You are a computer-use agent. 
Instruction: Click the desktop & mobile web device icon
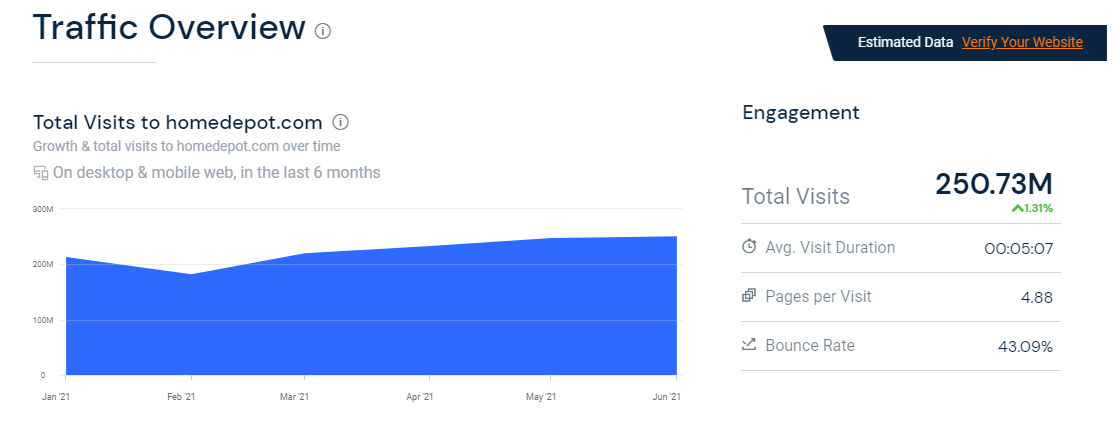point(41,173)
